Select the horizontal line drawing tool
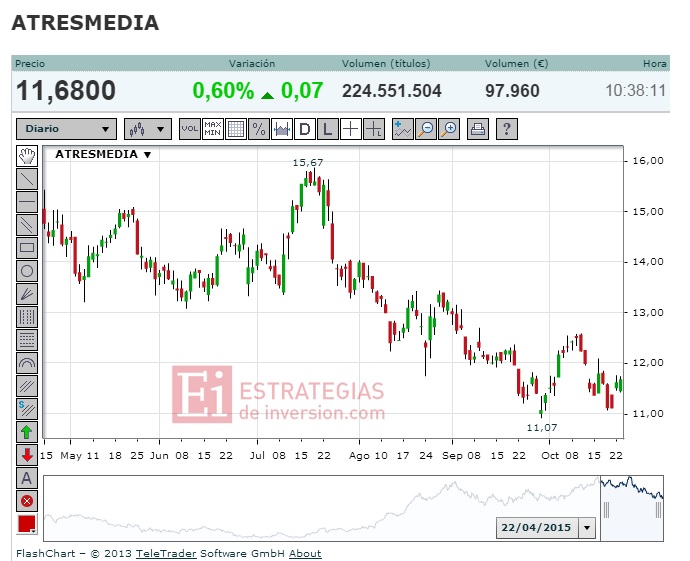This screenshot has height=561, width=690. (x=27, y=202)
